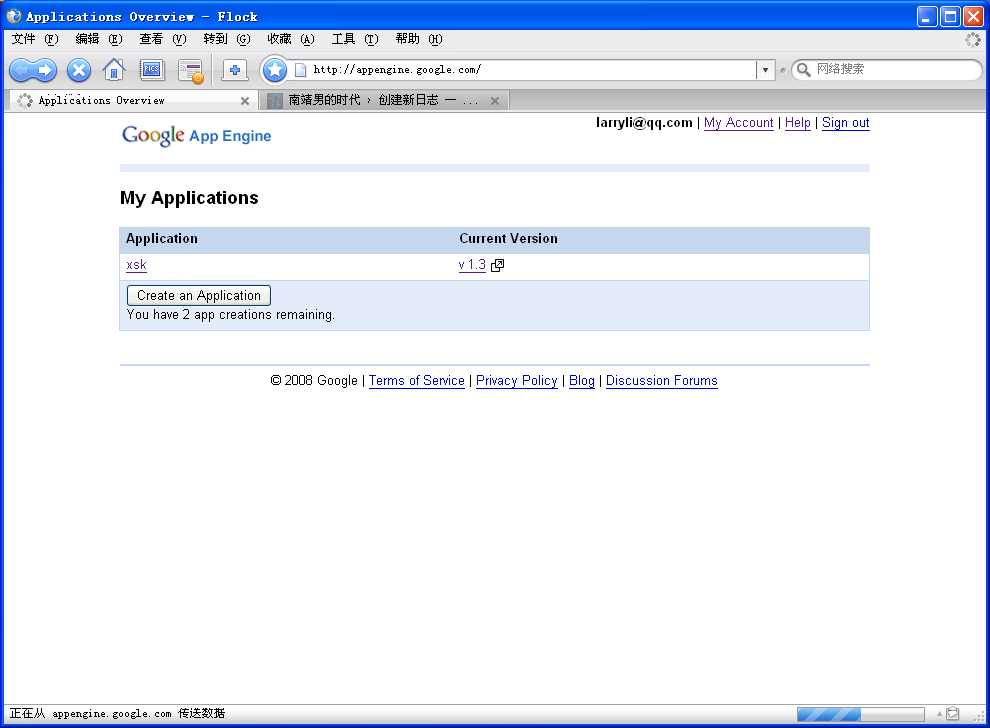Click the larryli@qq.com account text
The height and width of the screenshot is (728, 990).
[644, 122]
